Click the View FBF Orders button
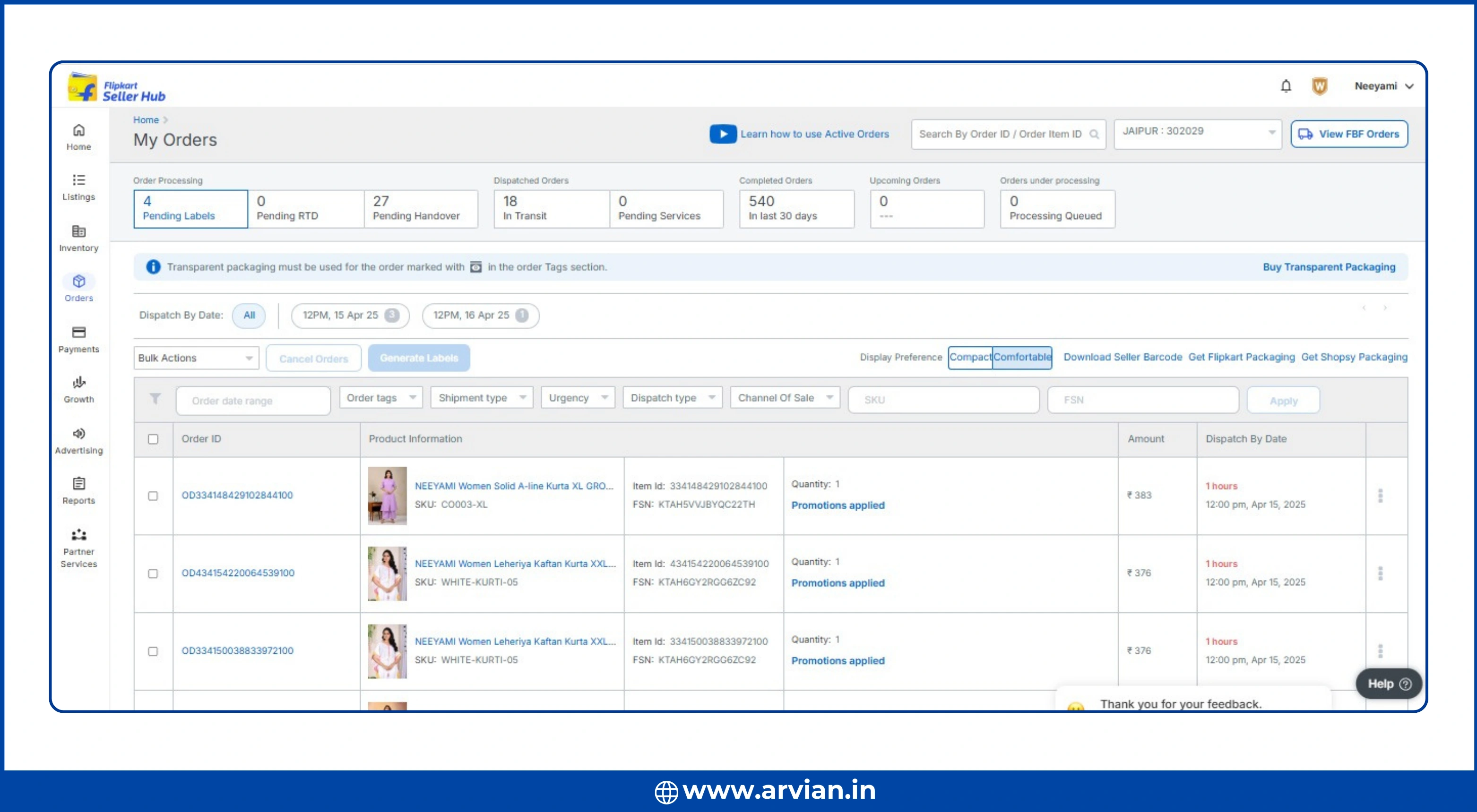 click(x=1349, y=134)
